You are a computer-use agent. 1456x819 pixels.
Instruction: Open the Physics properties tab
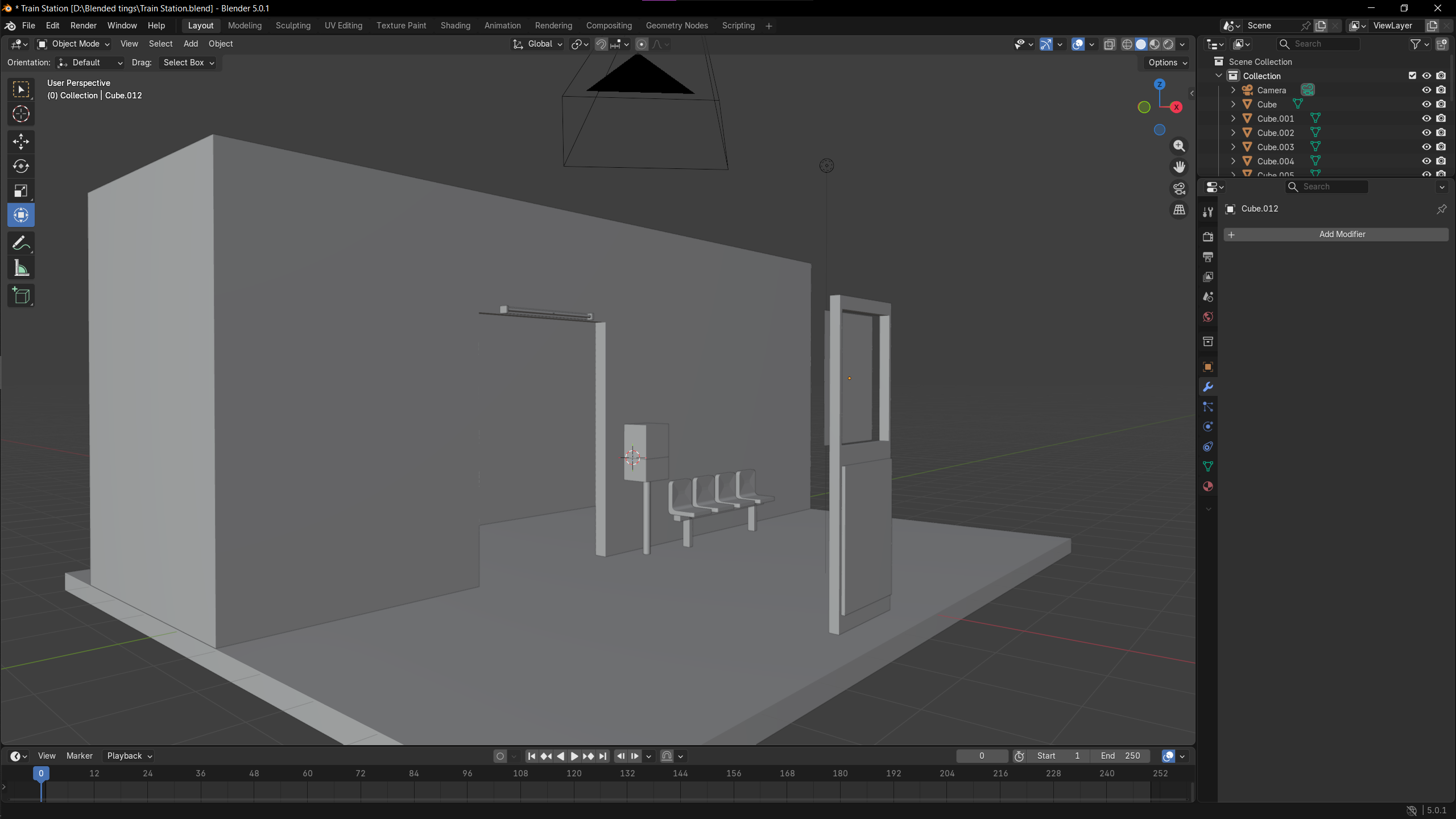tap(1208, 427)
